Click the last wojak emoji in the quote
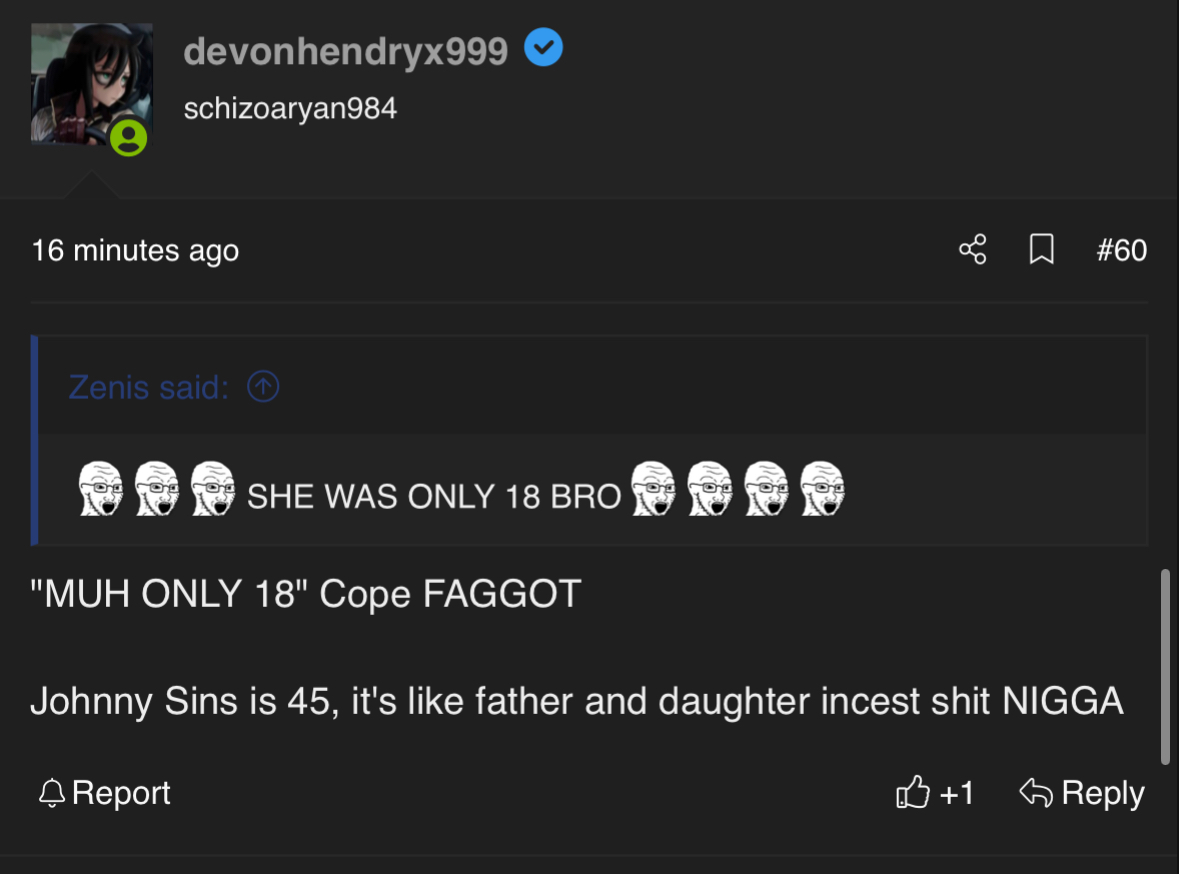Screen dimensions: 1179x874 (x=822, y=489)
